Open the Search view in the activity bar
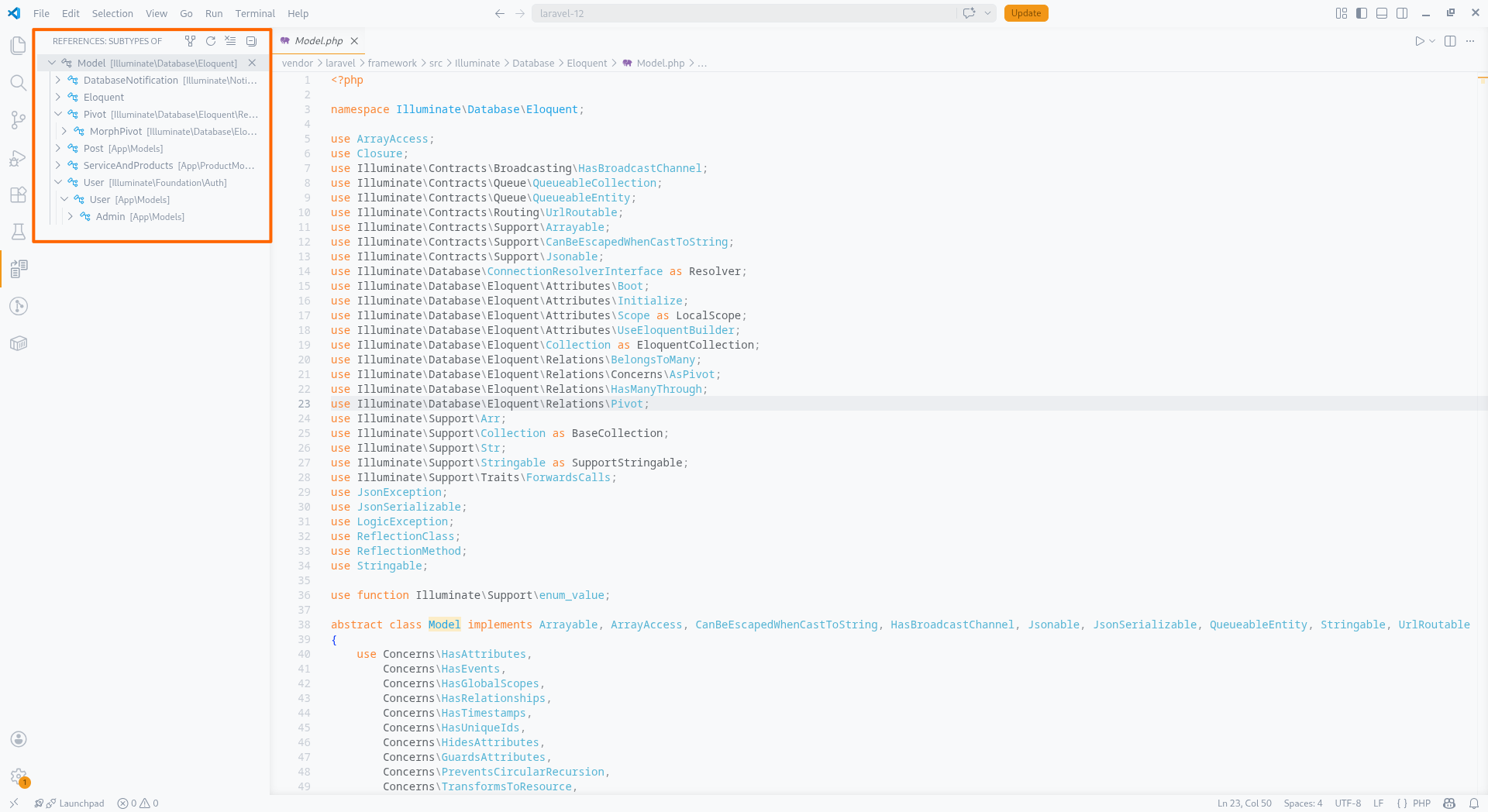 click(19, 83)
